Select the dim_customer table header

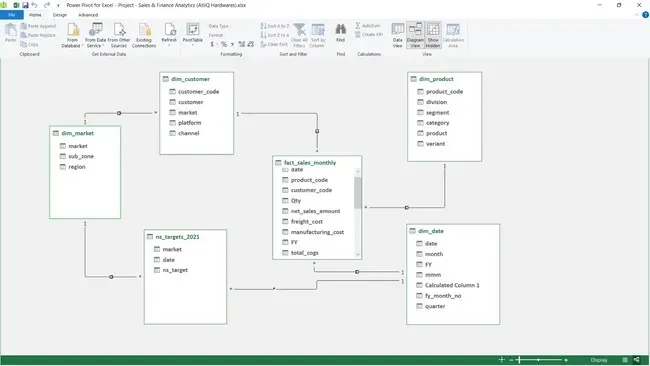[x=196, y=79]
